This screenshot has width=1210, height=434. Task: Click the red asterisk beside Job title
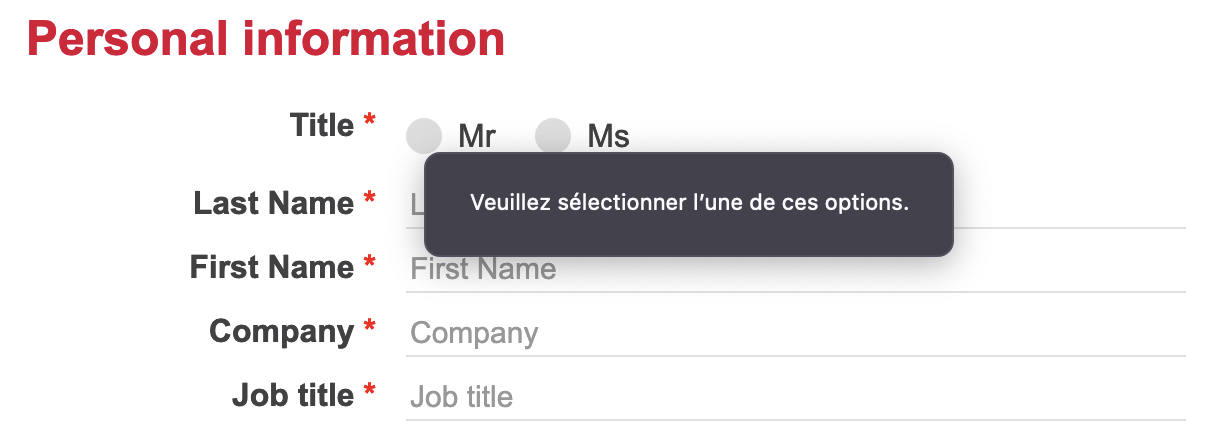click(370, 392)
